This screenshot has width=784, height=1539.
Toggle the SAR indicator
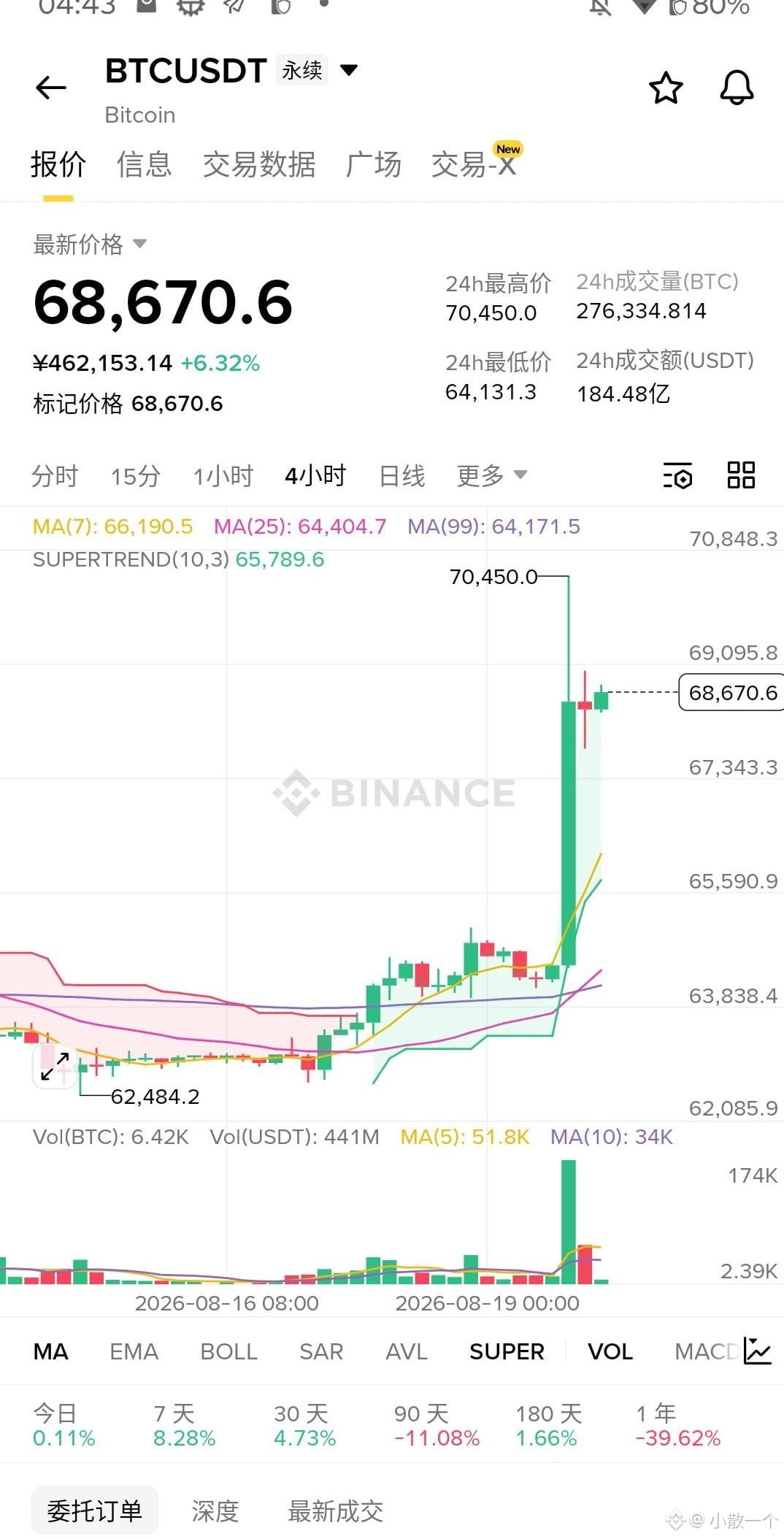pyautogui.click(x=321, y=1351)
